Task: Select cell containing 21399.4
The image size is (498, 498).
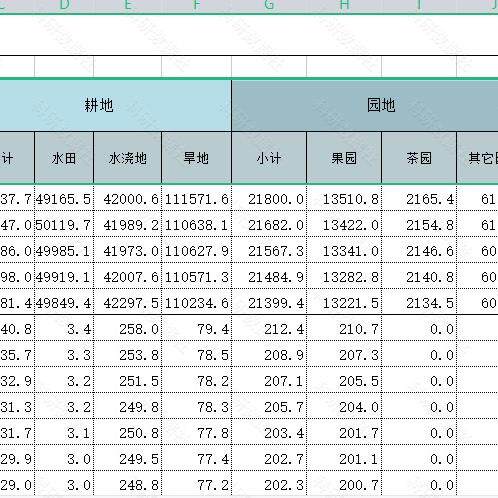Action: pos(269,302)
